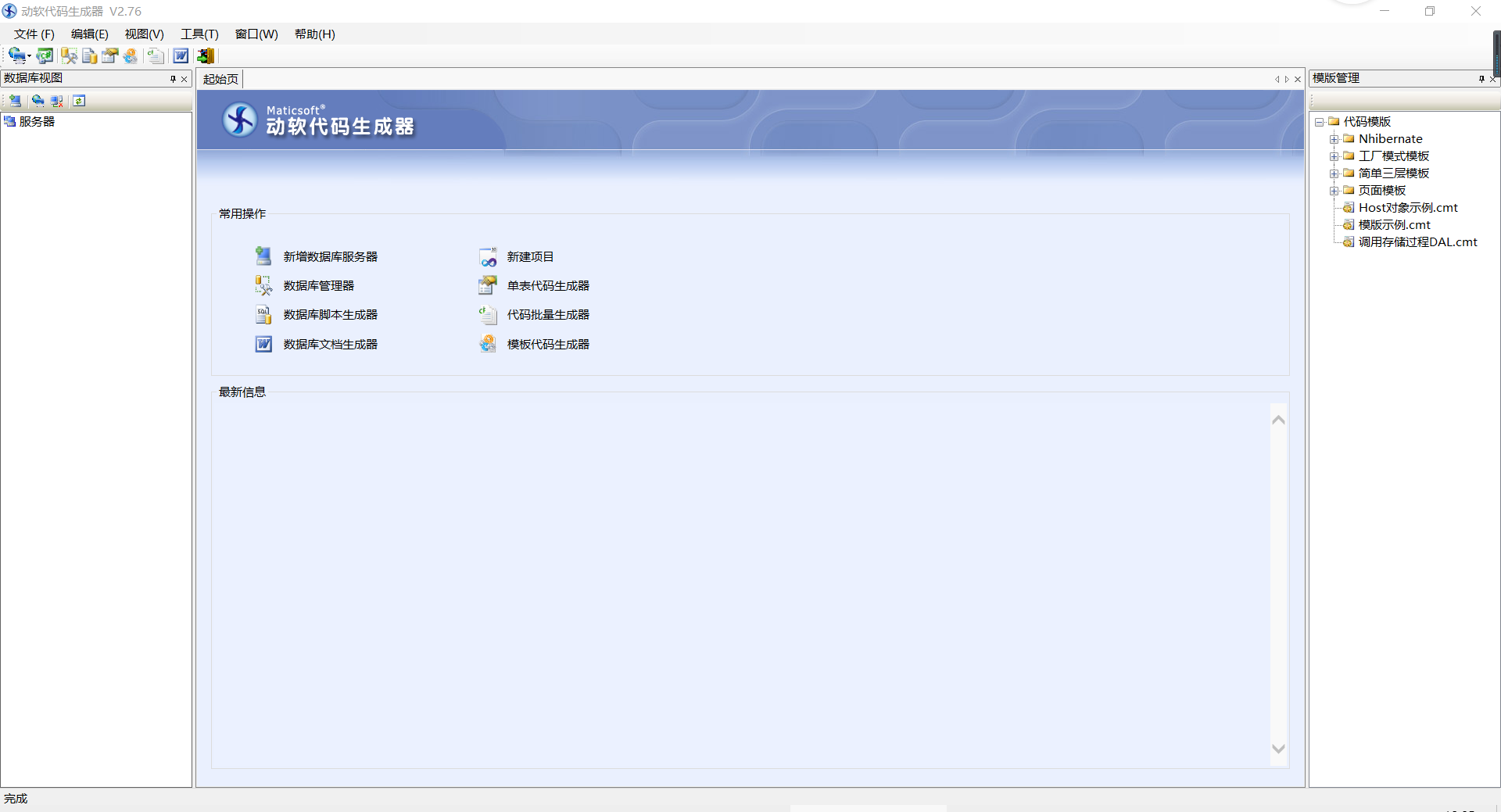Select the Host对象示例.cmt template file
1501x812 pixels.
coord(1408,207)
